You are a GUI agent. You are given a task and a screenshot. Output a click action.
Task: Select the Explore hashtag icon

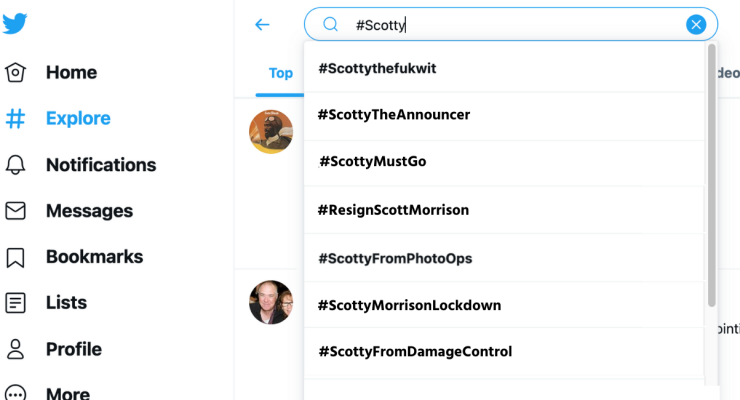pyautogui.click(x=15, y=118)
